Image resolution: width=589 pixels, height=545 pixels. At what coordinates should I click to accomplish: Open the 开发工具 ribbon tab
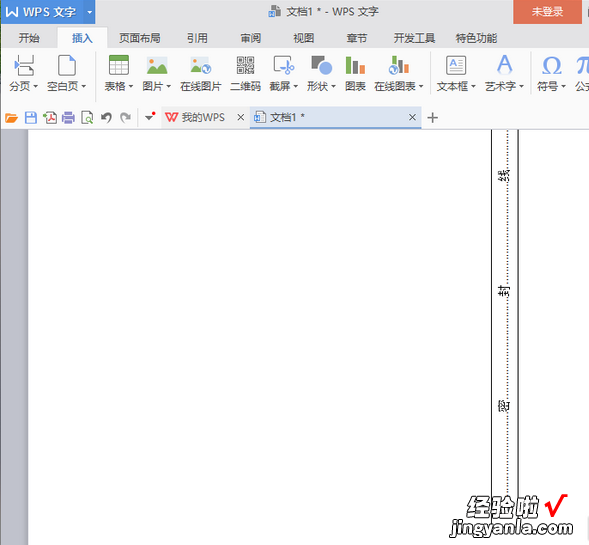coord(414,38)
